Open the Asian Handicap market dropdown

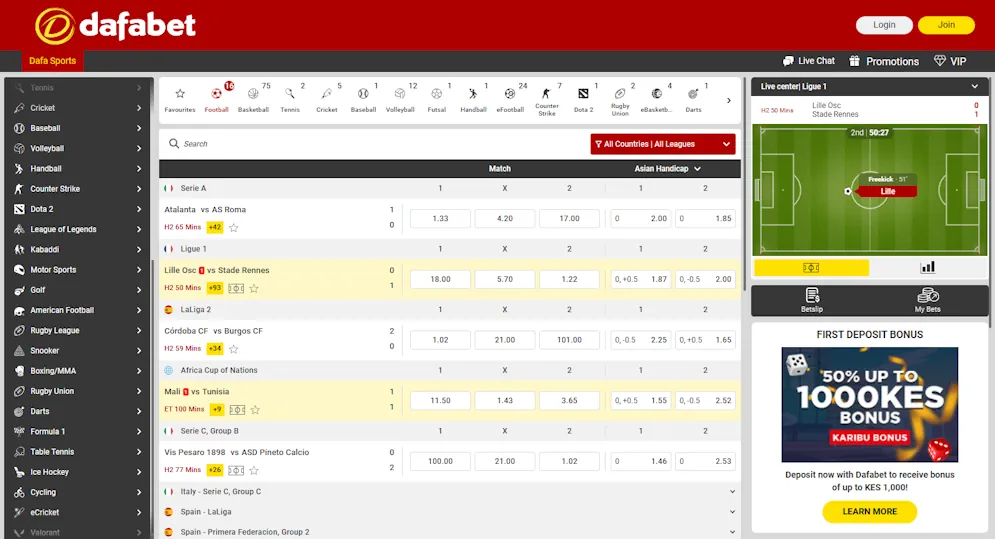click(x=668, y=168)
